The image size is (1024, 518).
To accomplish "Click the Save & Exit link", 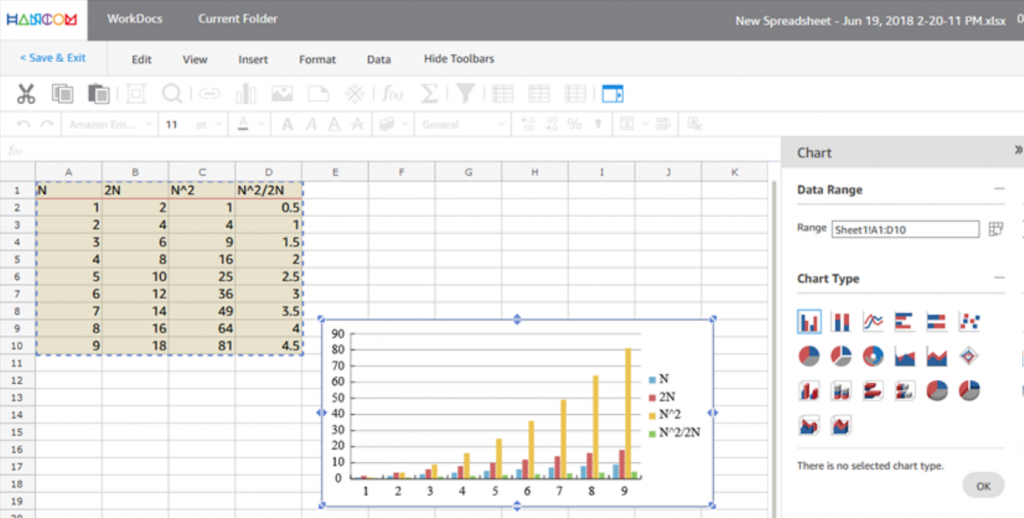I will (x=52, y=57).
